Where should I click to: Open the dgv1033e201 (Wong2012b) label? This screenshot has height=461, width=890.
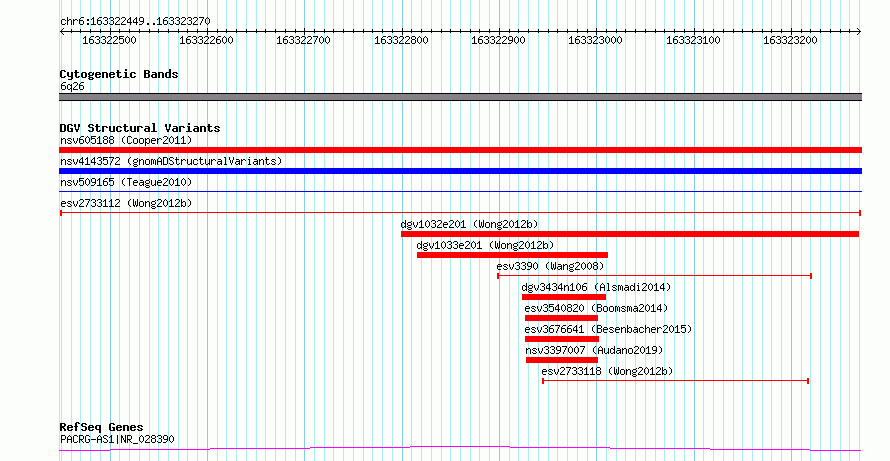coord(485,245)
